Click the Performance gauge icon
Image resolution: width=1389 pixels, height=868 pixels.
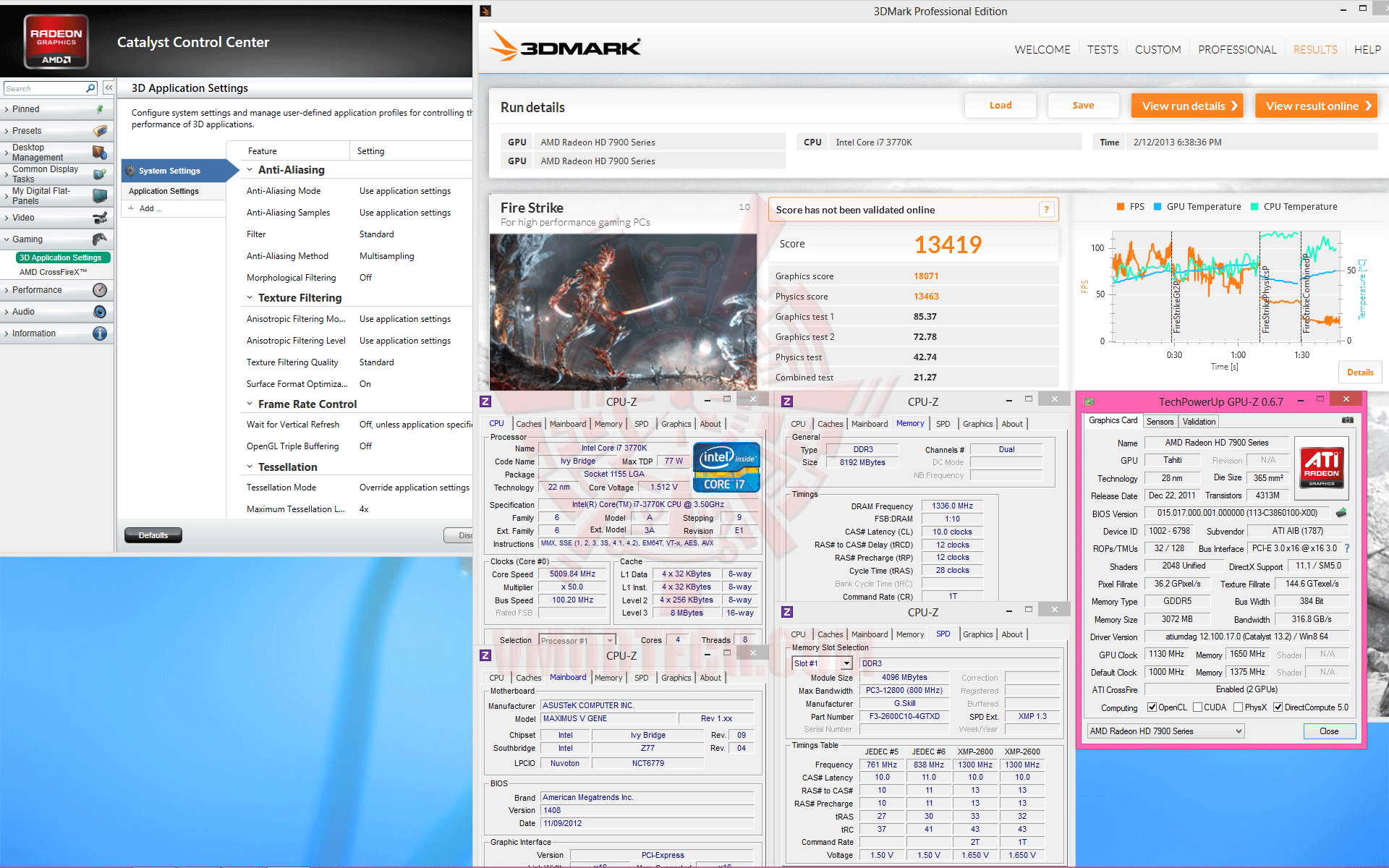pyautogui.click(x=100, y=290)
